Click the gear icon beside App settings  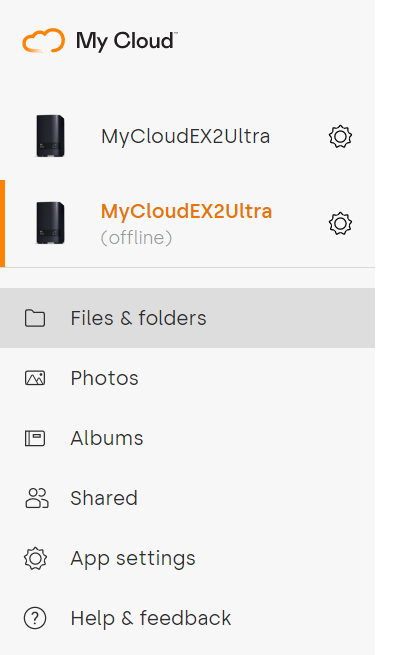pyautogui.click(x=35, y=558)
